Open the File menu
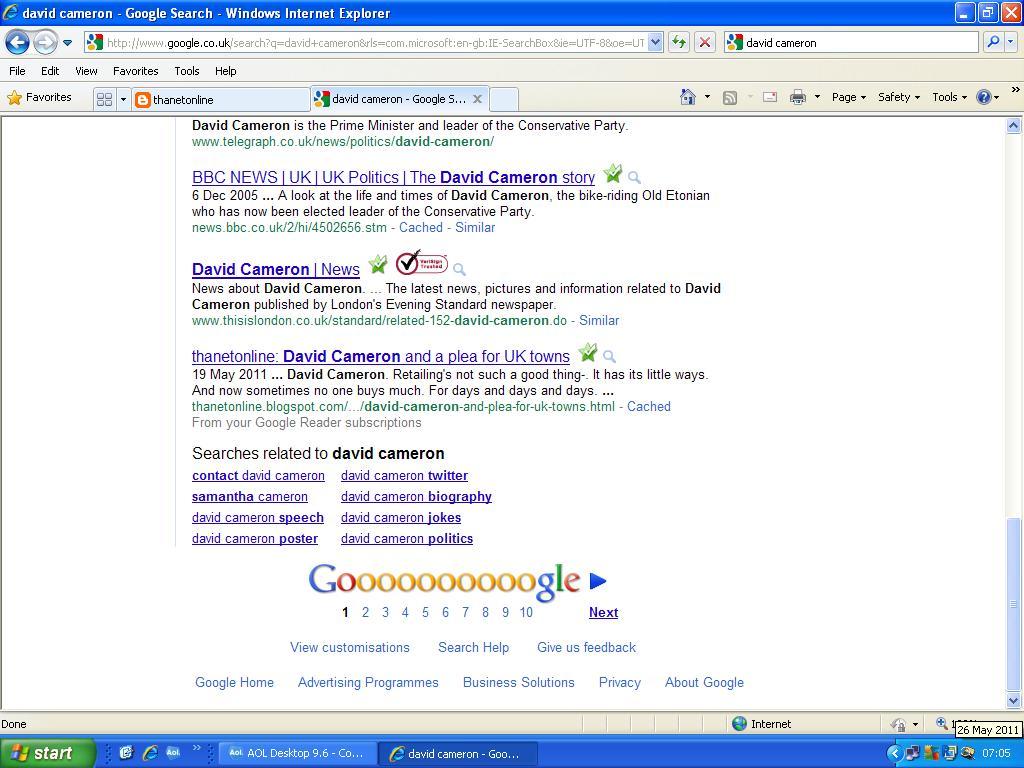The width and height of the screenshot is (1024, 768). (18, 71)
